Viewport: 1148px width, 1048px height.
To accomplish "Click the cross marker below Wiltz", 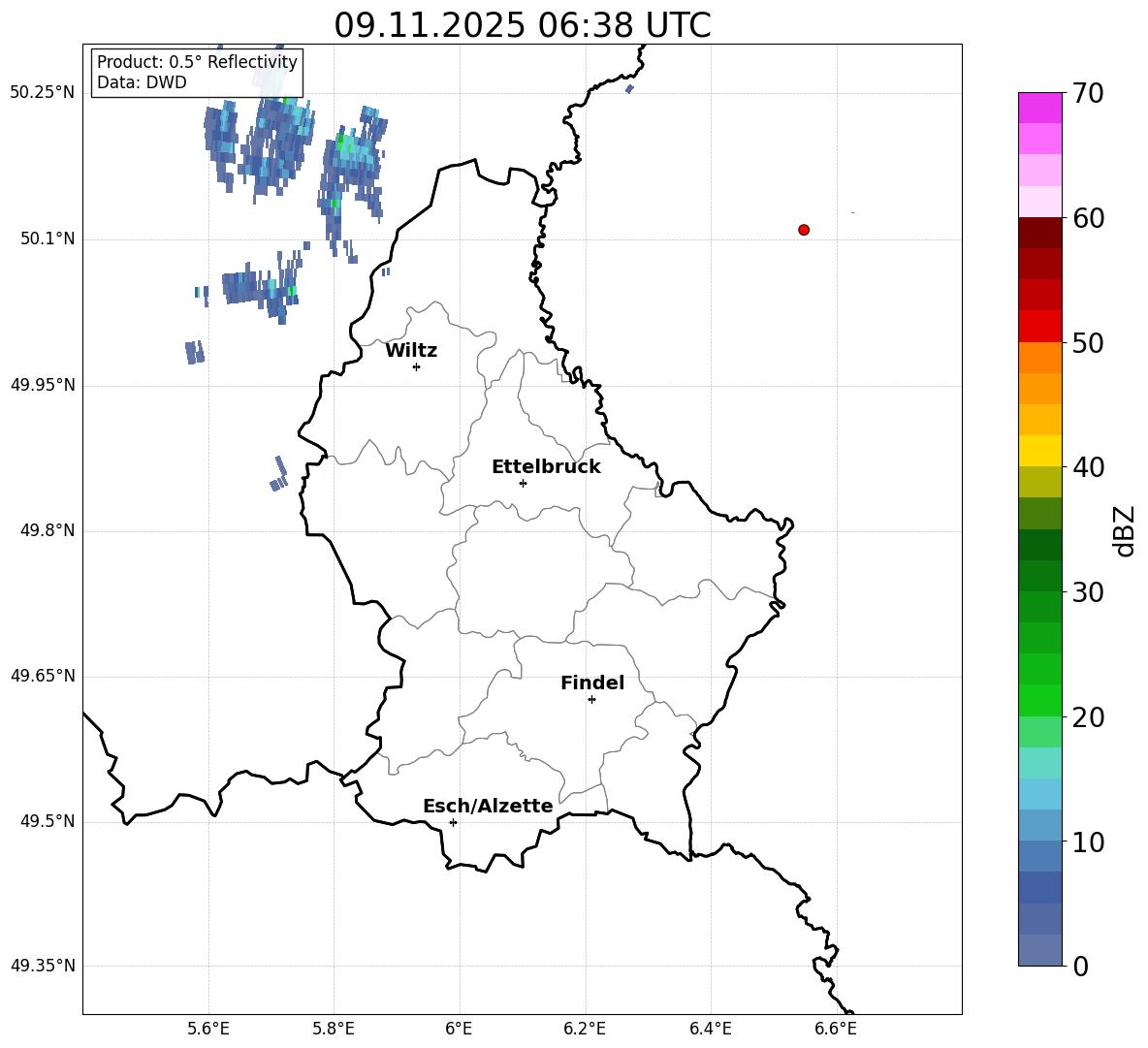I will (417, 366).
